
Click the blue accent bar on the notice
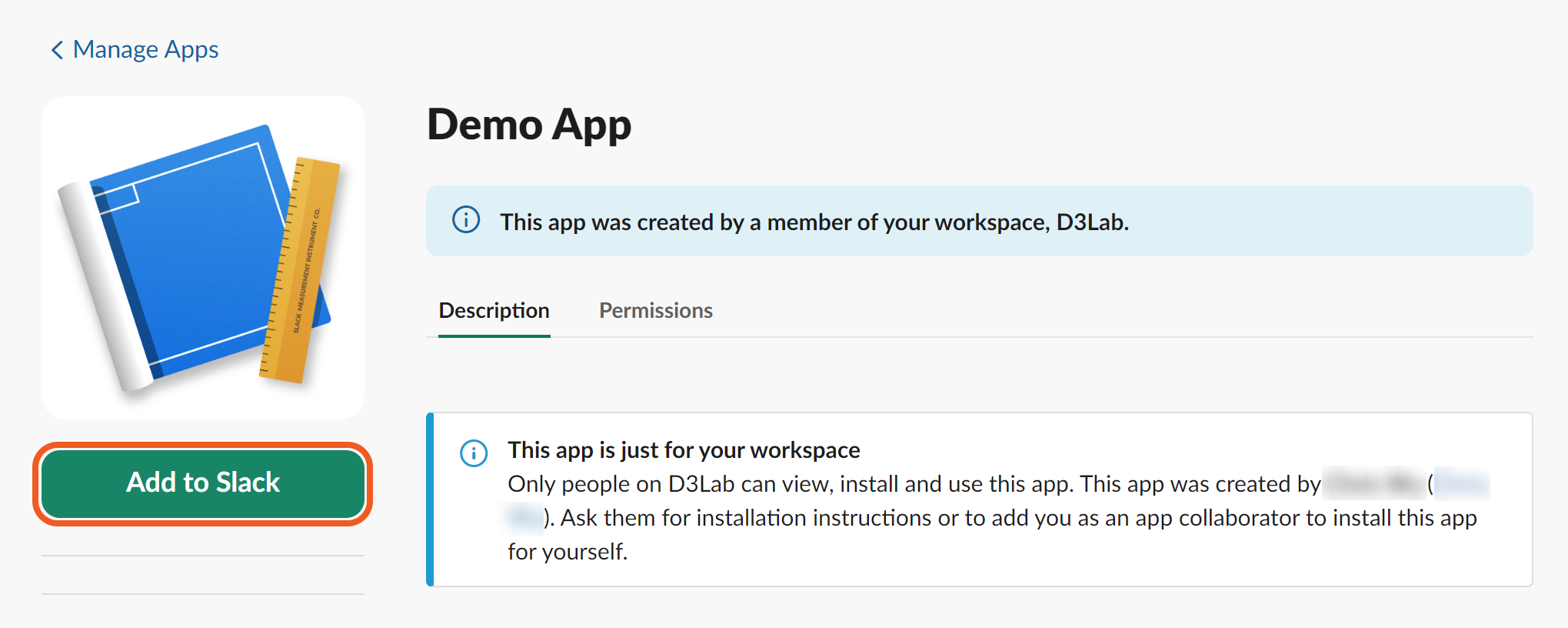pyautogui.click(x=430, y=499)
